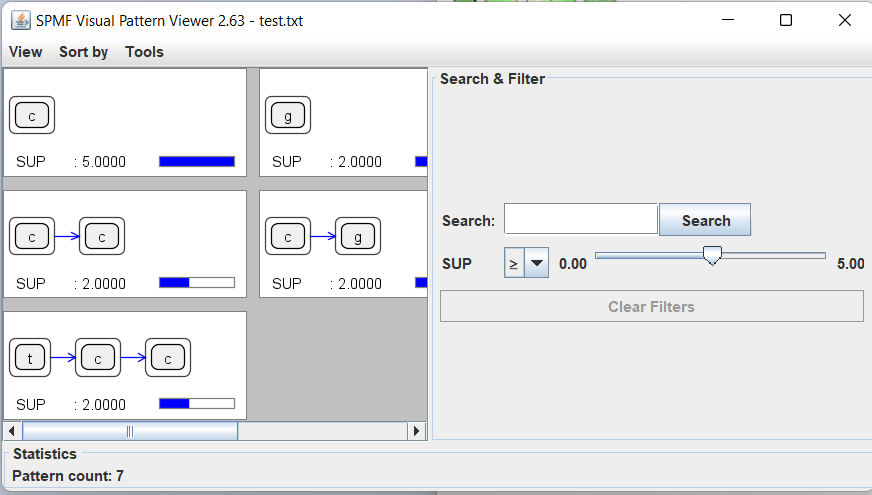Click the horizontal scrollbar right arrow
Viewport: 872px width, 495px height.
pyautogui.click(x=417, y=431)
